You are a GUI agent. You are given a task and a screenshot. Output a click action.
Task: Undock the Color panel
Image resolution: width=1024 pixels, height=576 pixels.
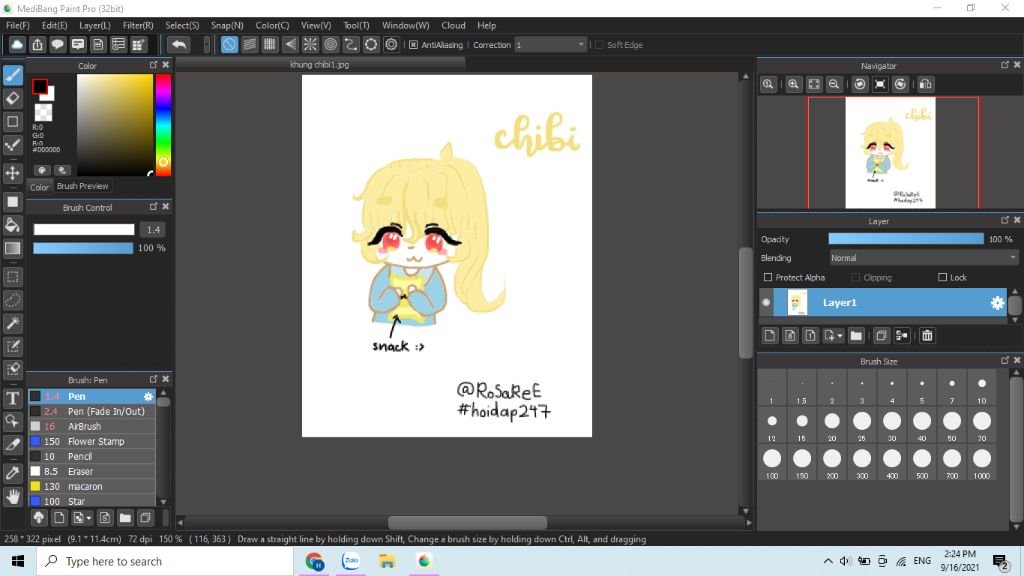pos(153,65)
